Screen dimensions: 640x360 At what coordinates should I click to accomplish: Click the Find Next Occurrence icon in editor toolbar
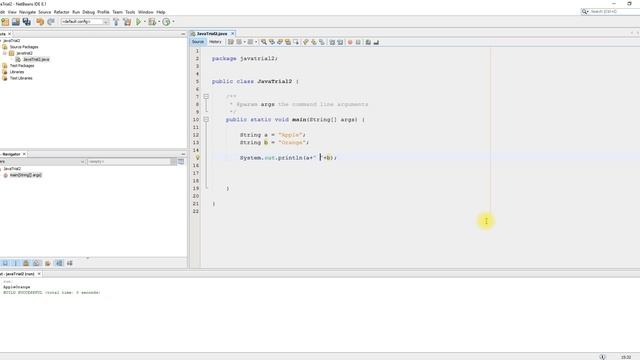tap(280, 42)
